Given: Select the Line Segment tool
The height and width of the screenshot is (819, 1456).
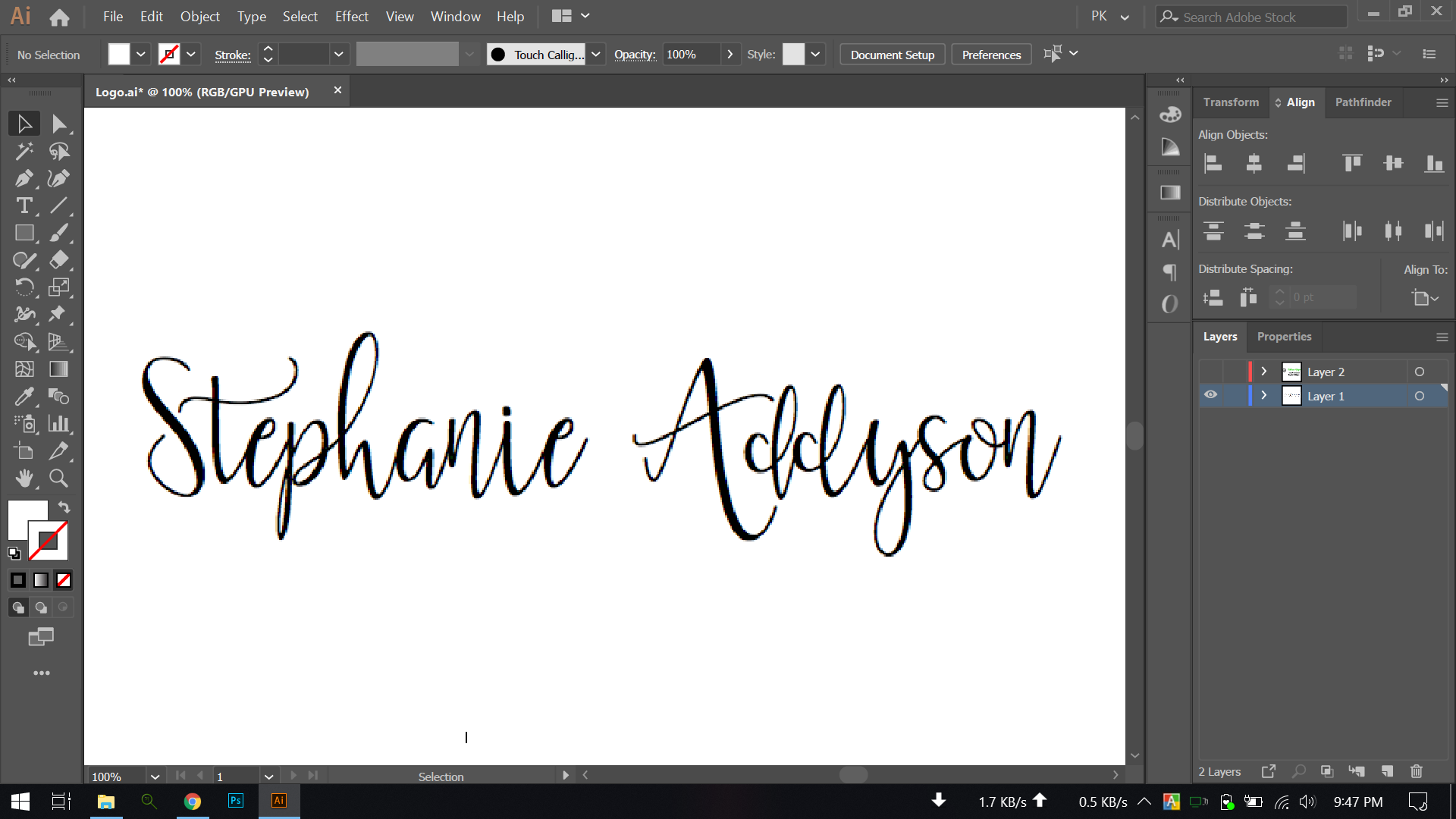Looking at the screenshot, I should click(59, 206).
